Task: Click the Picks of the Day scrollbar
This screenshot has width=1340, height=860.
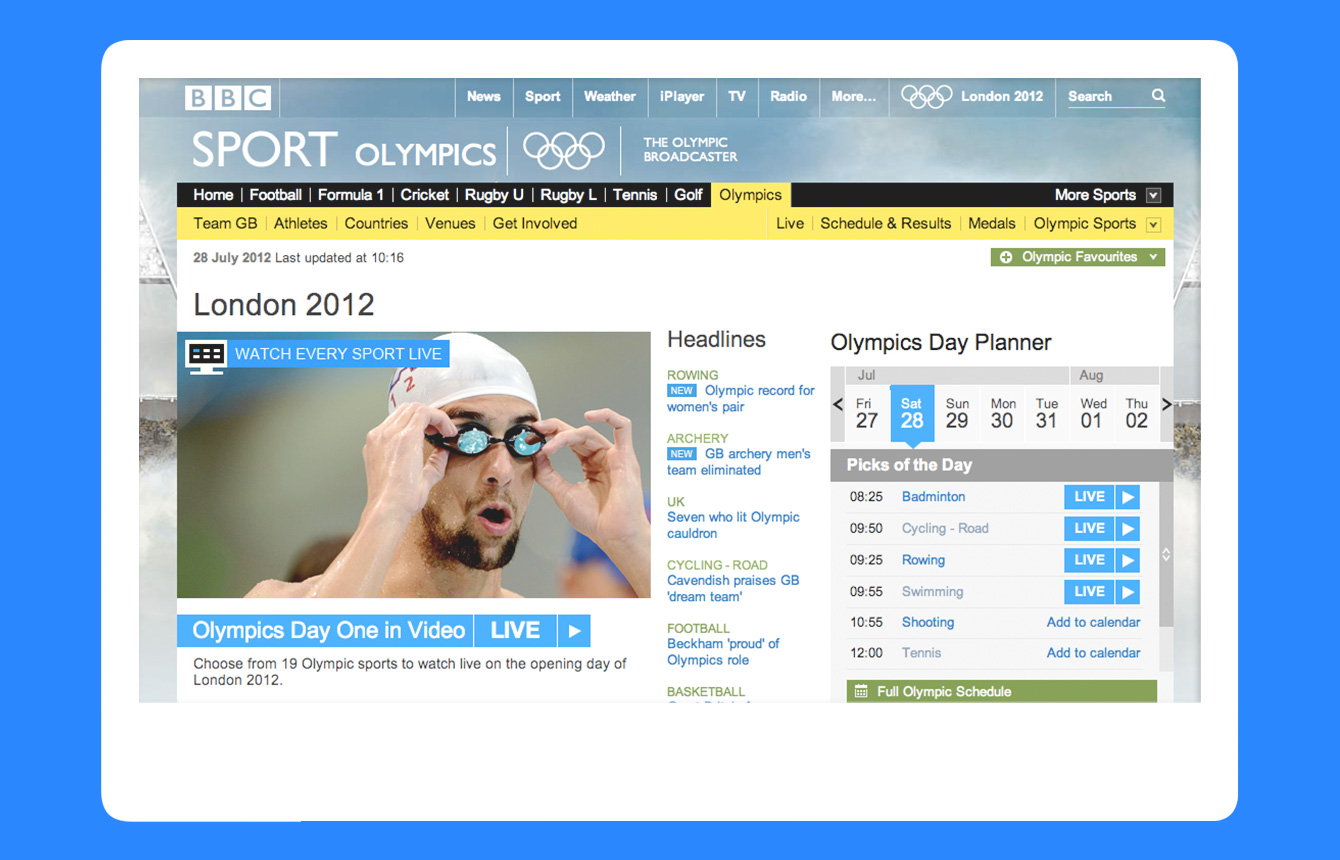Action: click(x=1166, y=554)
